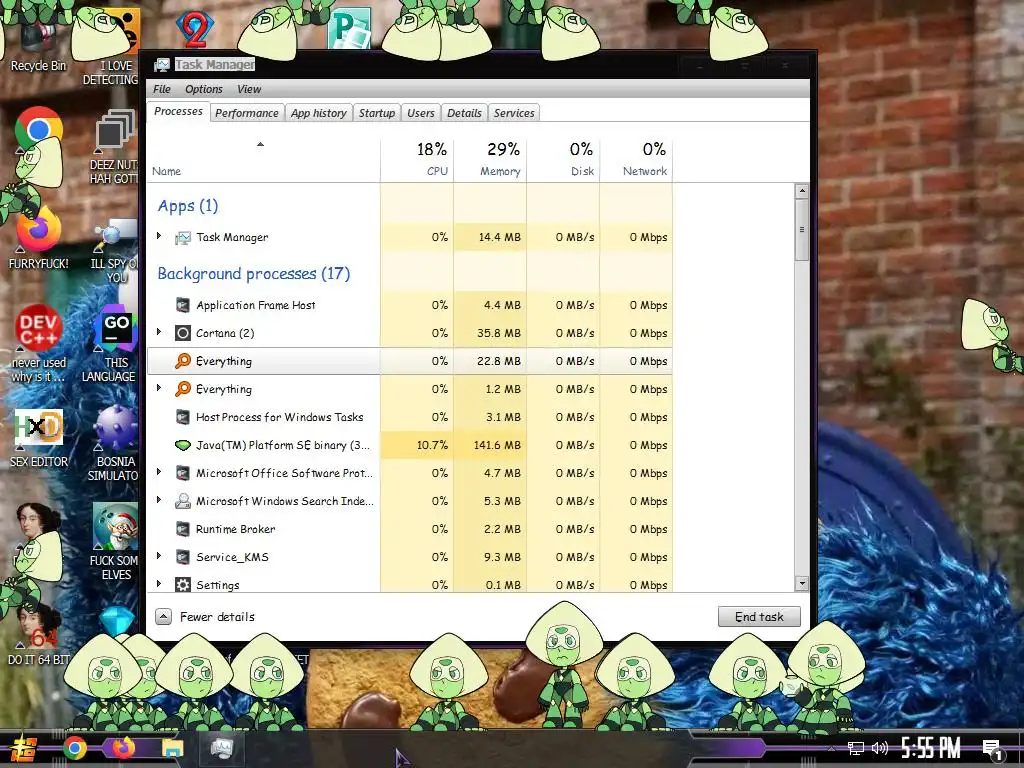
Task: Click the Microsoft Office Software Protection icon
Action: point(183,473)
